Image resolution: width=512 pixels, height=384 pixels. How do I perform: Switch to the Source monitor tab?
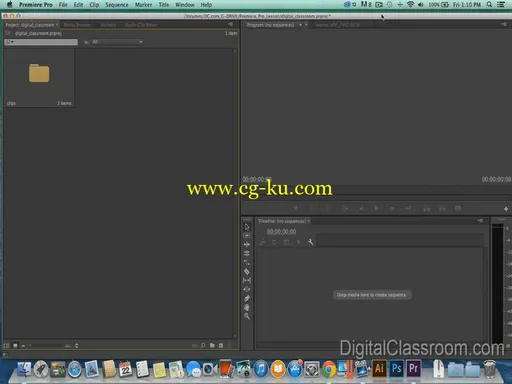tap(337, 25)
